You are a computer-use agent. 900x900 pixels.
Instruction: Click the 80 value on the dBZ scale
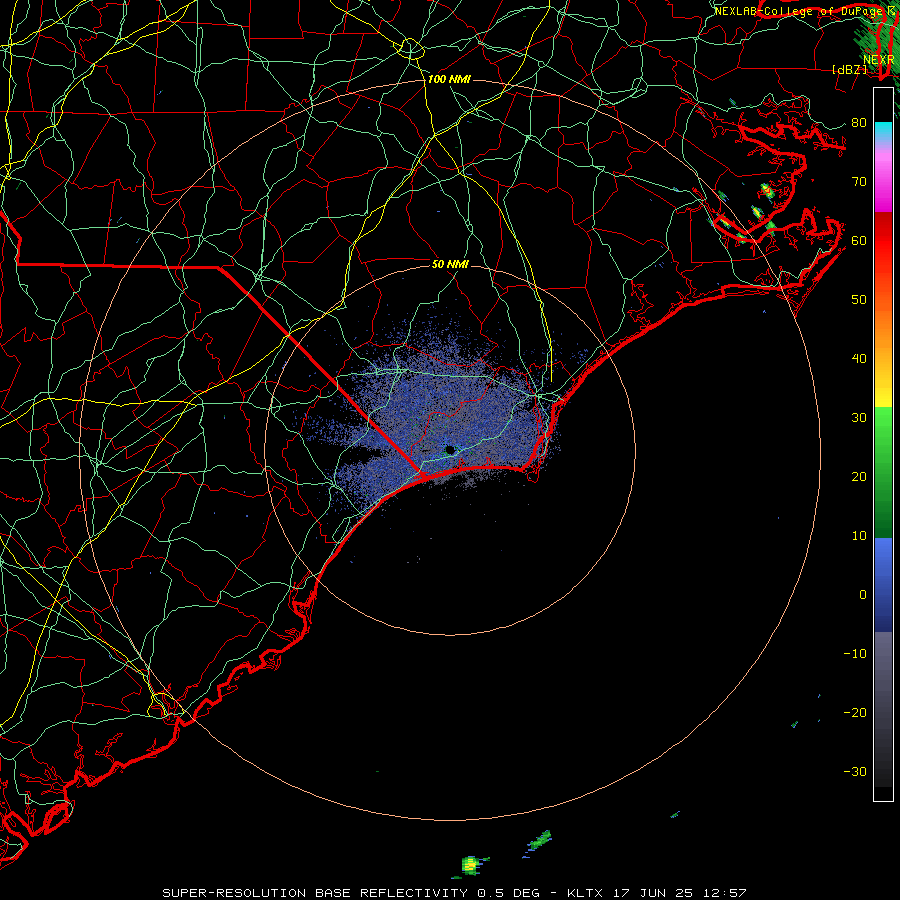[859, 122]
